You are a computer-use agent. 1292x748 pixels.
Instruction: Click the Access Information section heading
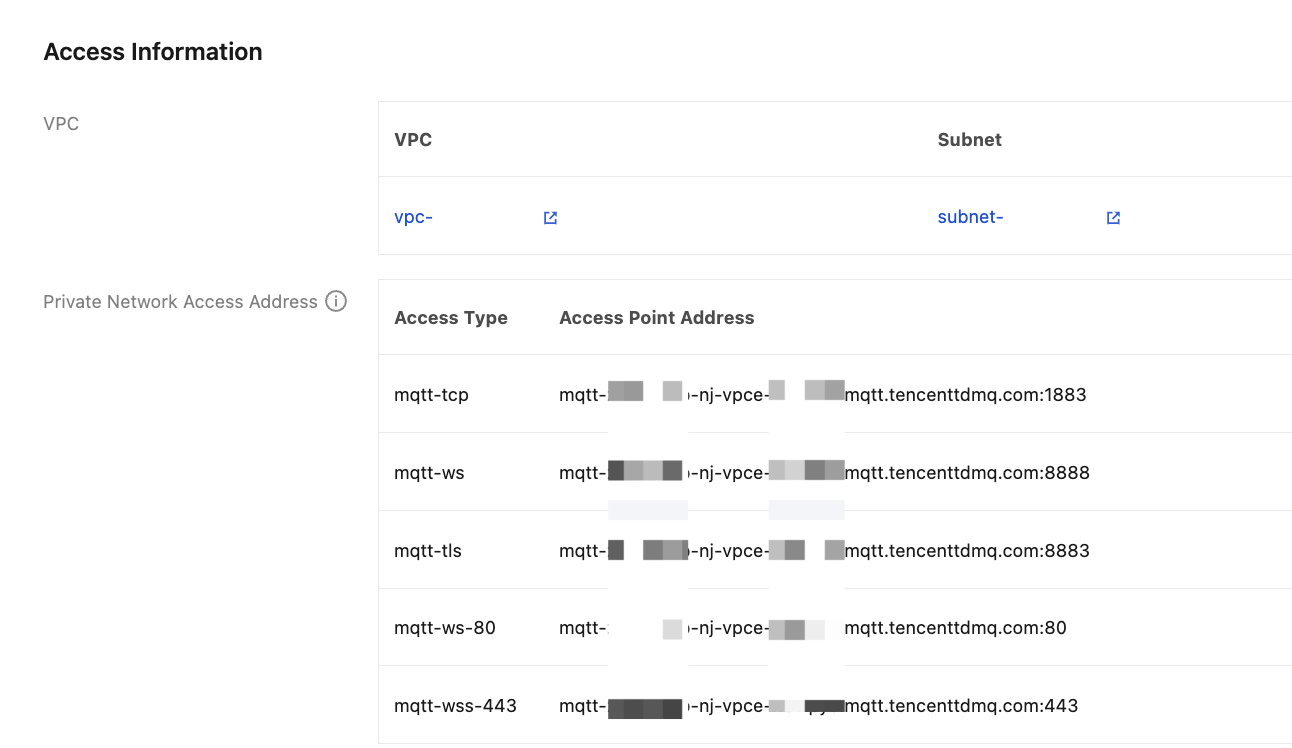(153, 52)
